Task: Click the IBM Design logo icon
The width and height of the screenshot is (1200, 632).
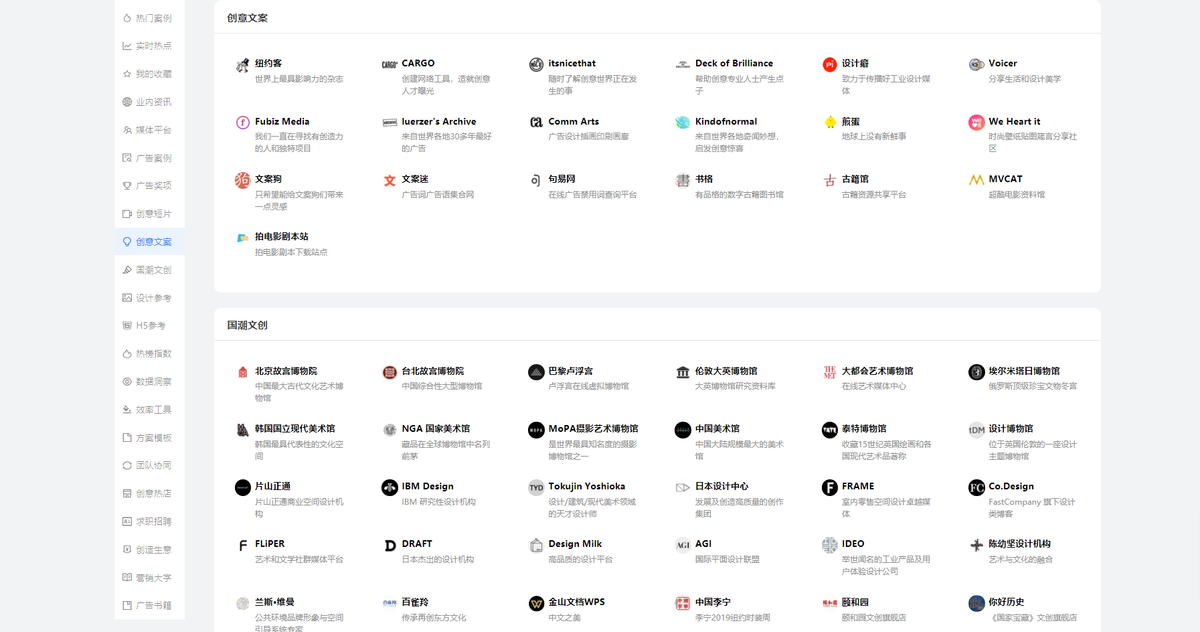Action: pyautogui.click(x=390, y=488)
